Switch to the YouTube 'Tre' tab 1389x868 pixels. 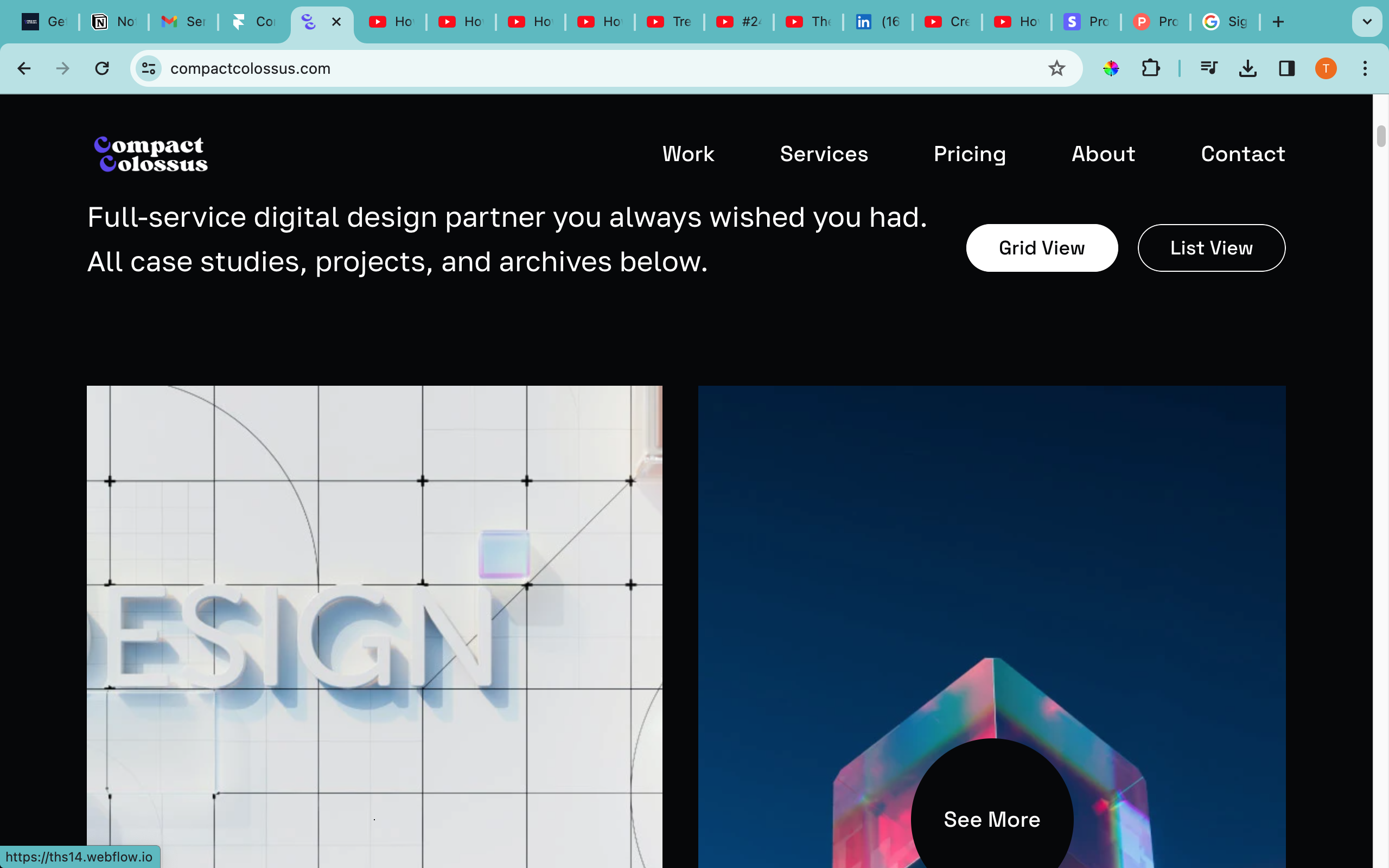669,22
